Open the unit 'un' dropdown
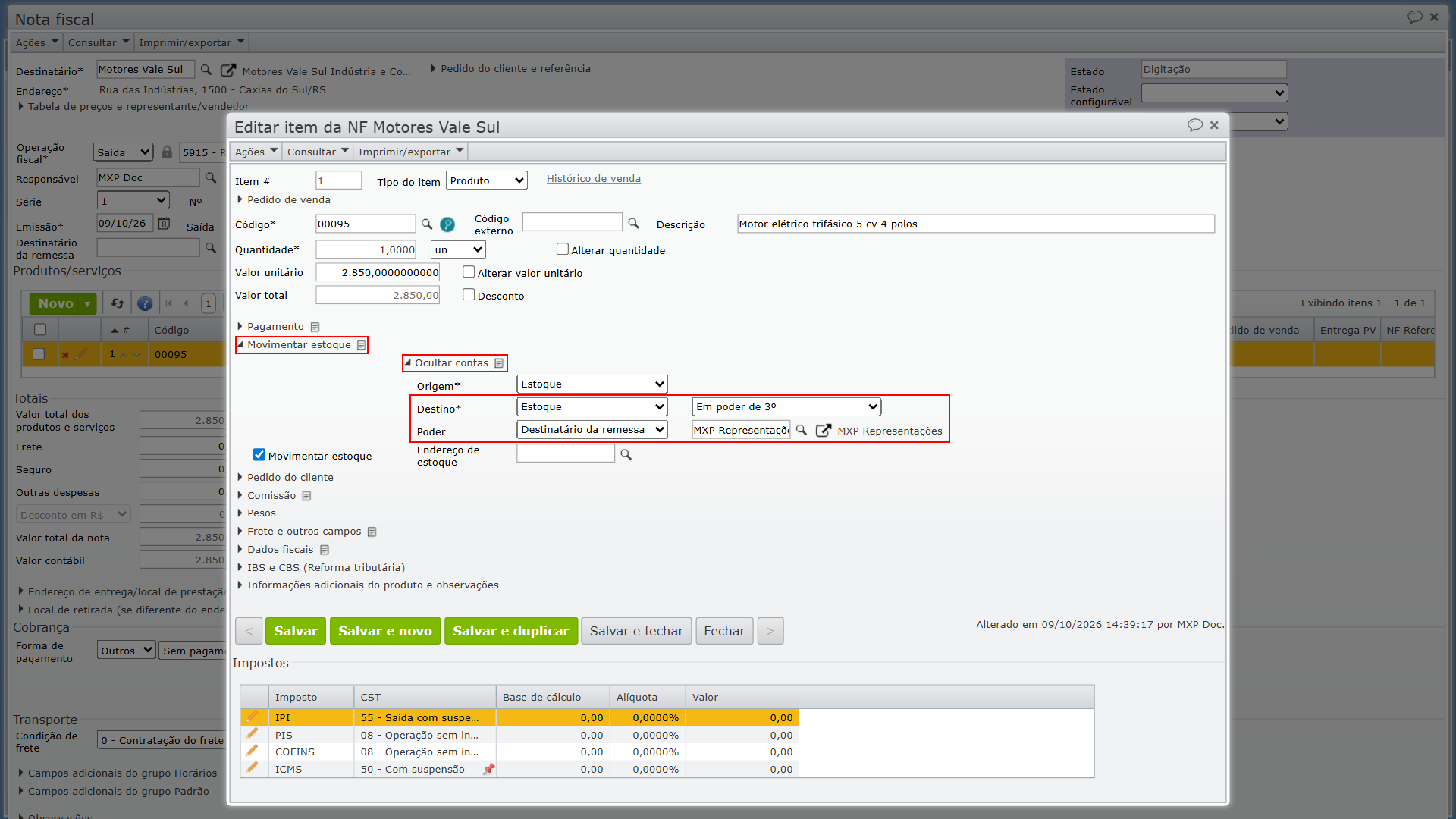Viewport: 1456px width, 819px height. (458, 249)
